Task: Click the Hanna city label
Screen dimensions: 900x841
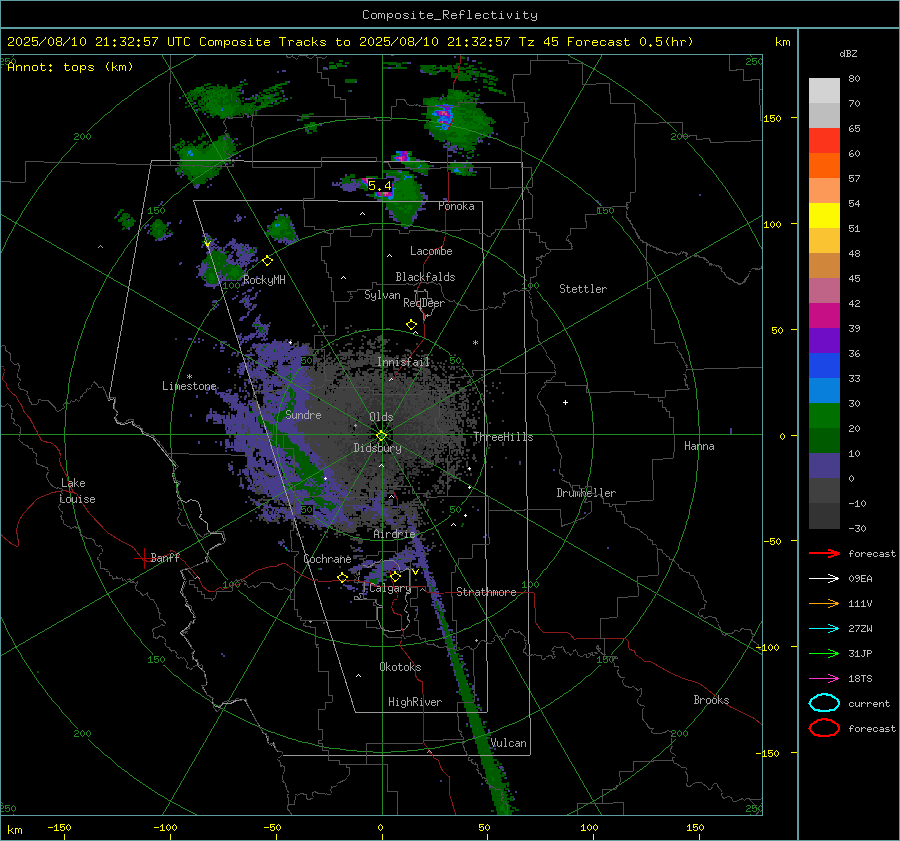Action: pyautogui.click(x=699, y=446)
